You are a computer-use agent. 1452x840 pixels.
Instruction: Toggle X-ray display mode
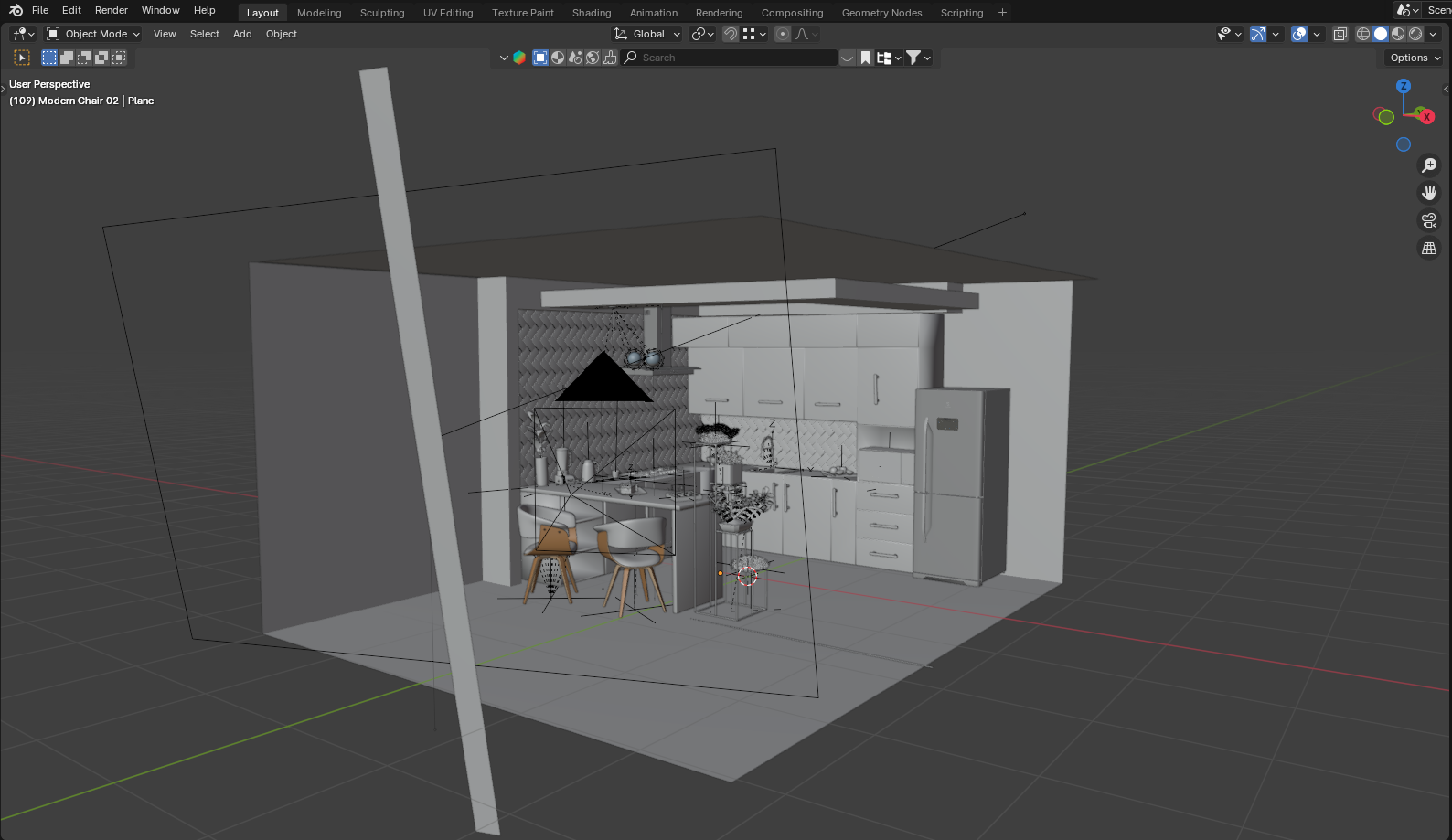tap(1340, 34)
